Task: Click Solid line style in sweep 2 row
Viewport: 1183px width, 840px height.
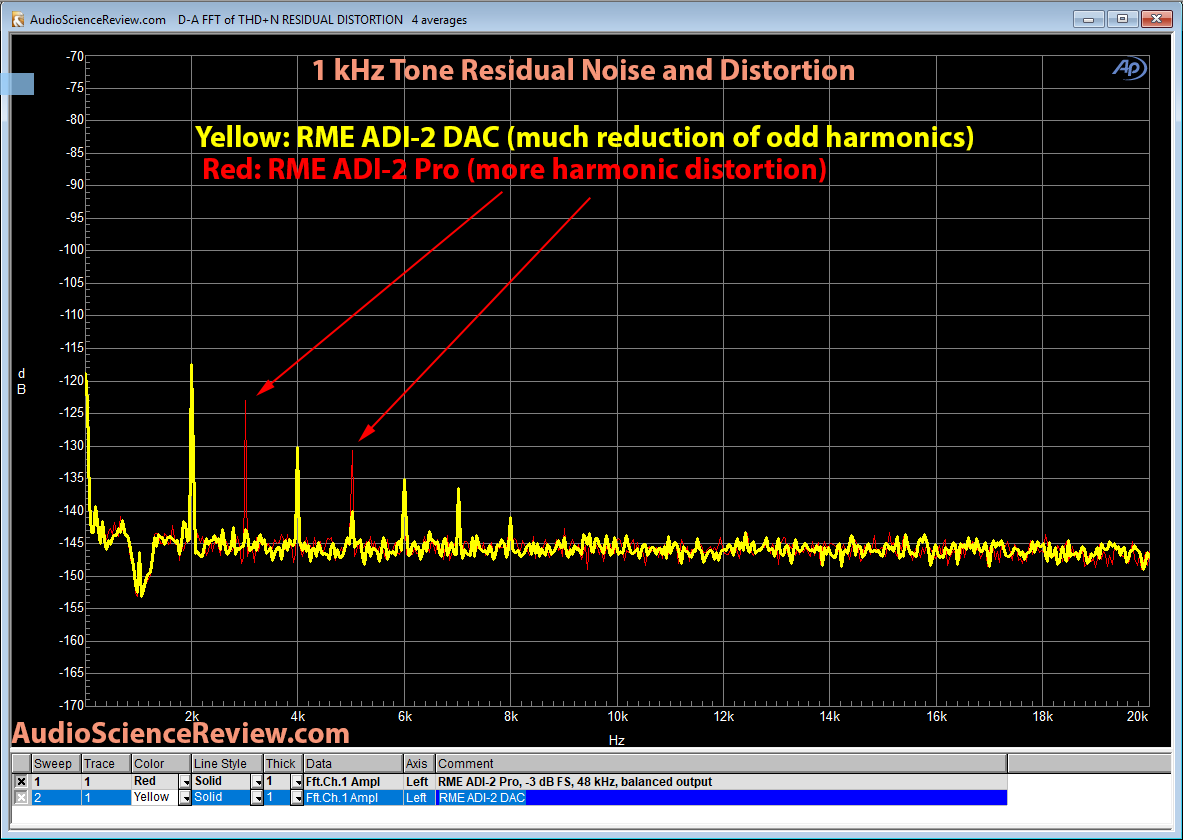Action: coord(221,798)
